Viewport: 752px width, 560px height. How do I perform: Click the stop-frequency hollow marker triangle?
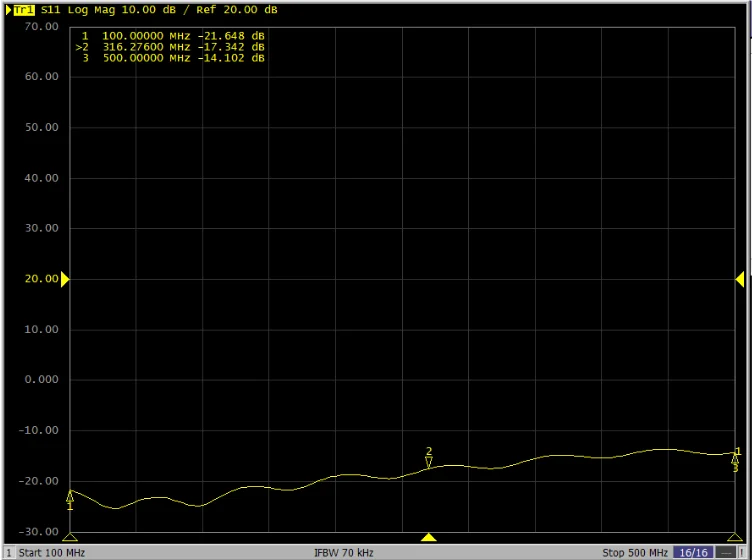(x=735, y=537)
